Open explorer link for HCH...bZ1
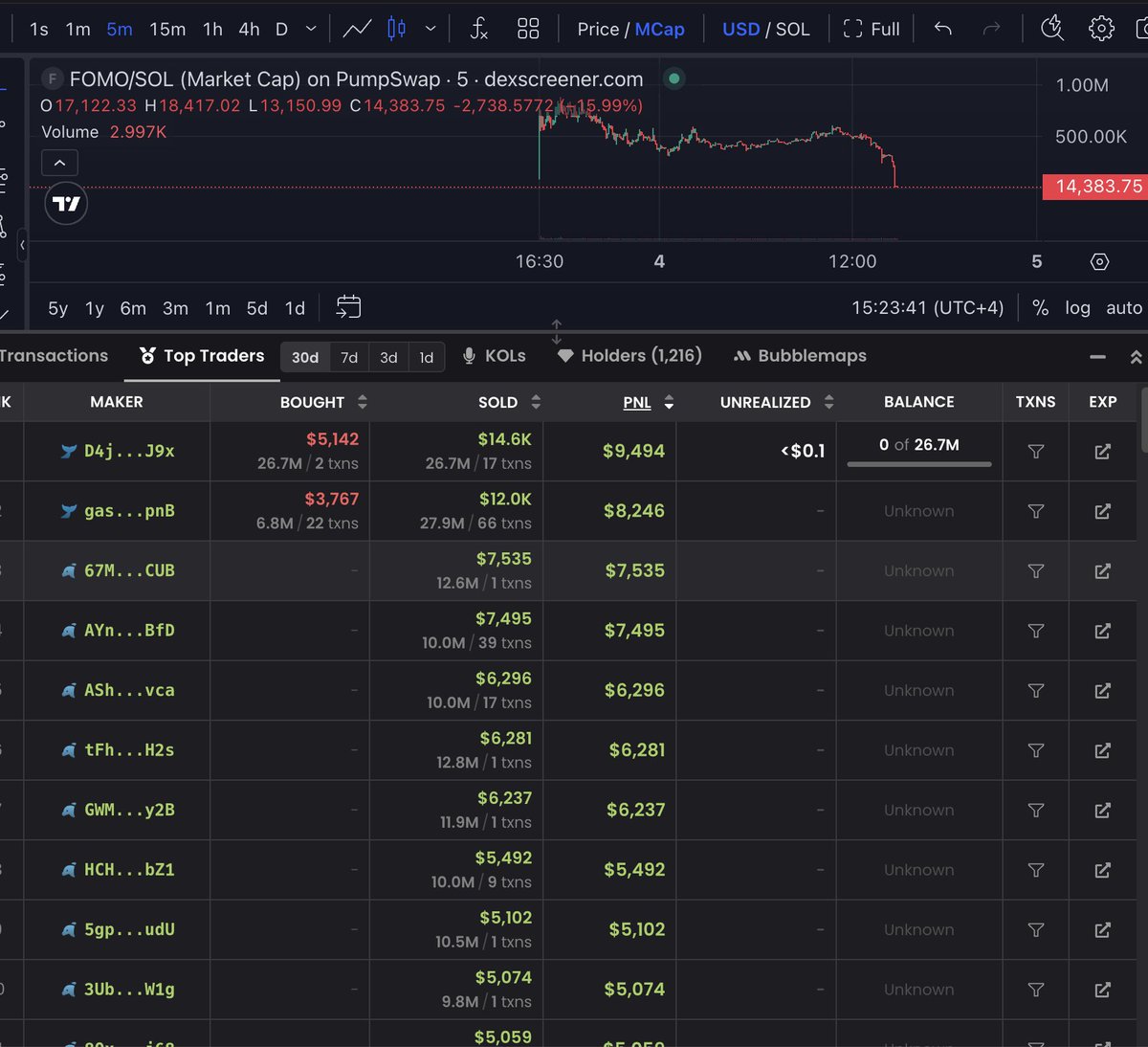Image resolution: width=1148 pixels, height=1047 pixels. (1102, 870)
